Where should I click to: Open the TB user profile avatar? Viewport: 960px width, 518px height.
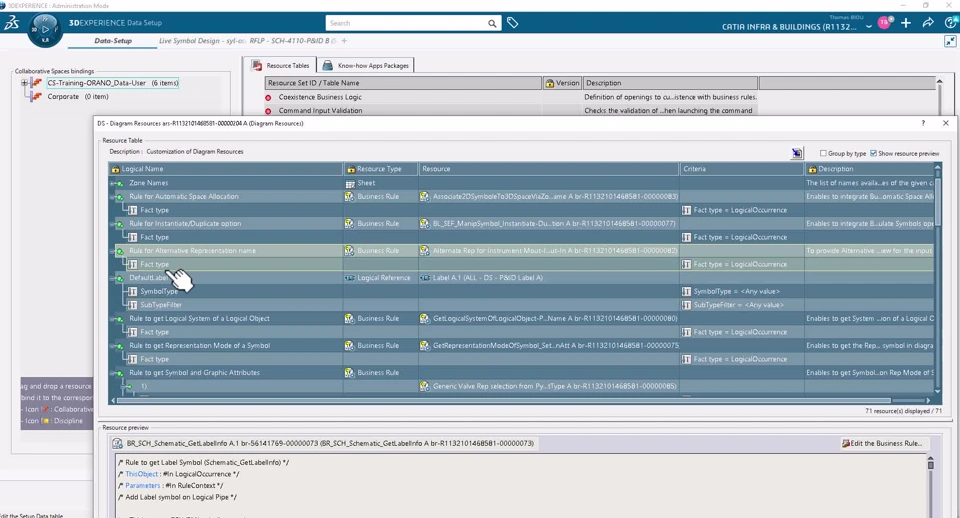(x=885, y=23)
